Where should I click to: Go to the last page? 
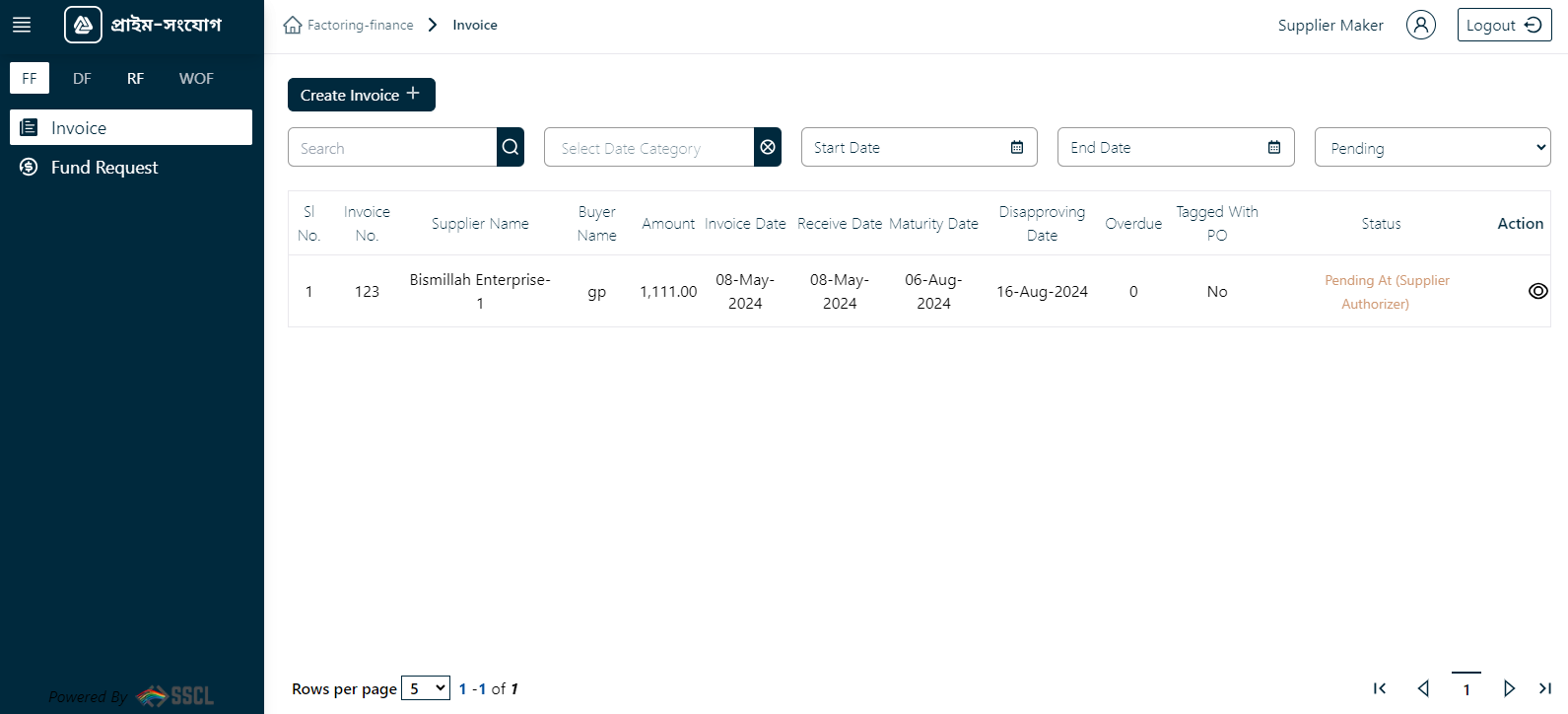pyautogui.click(x=1545, y=688)
